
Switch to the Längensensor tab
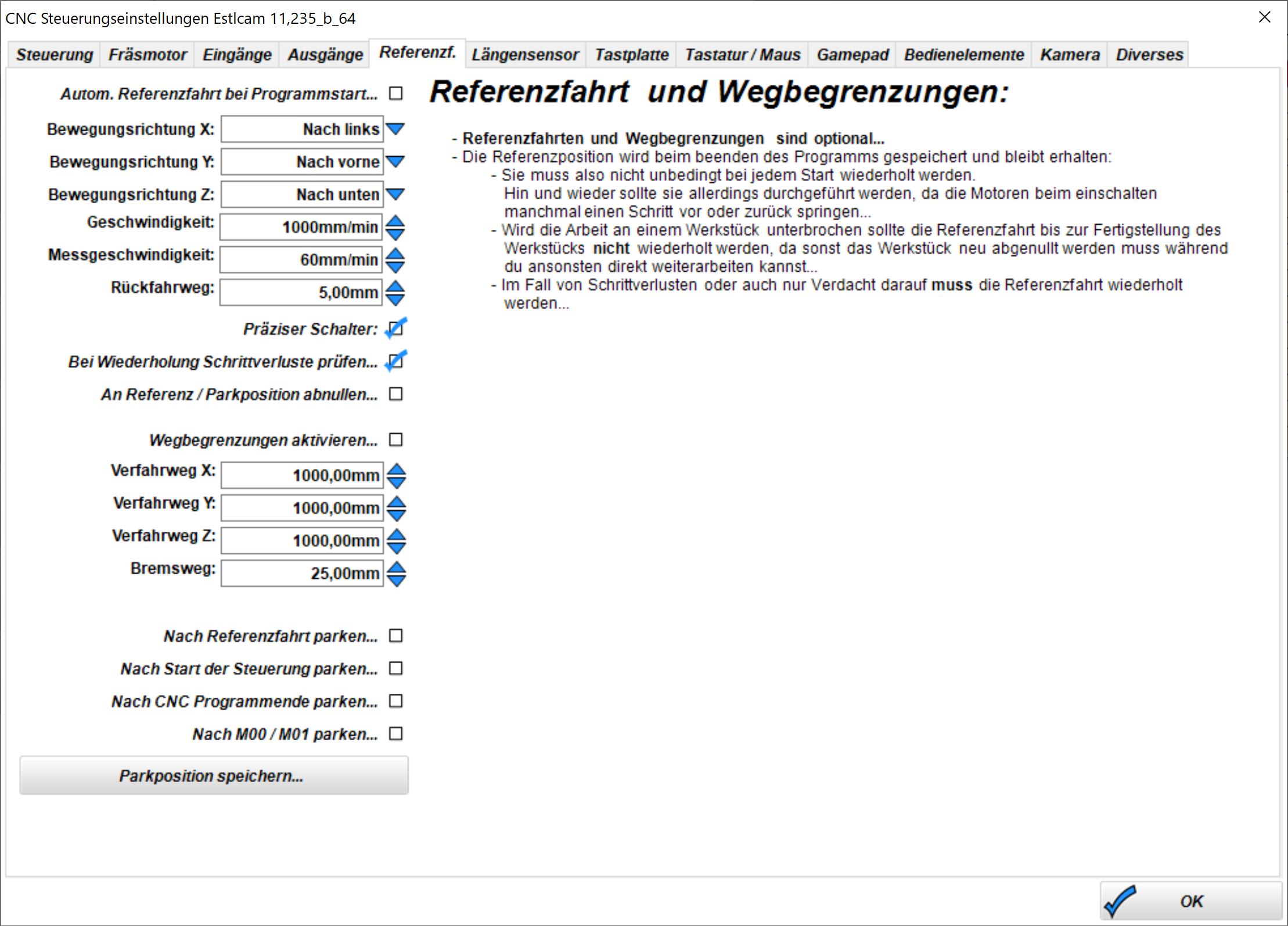click(525, 55)
